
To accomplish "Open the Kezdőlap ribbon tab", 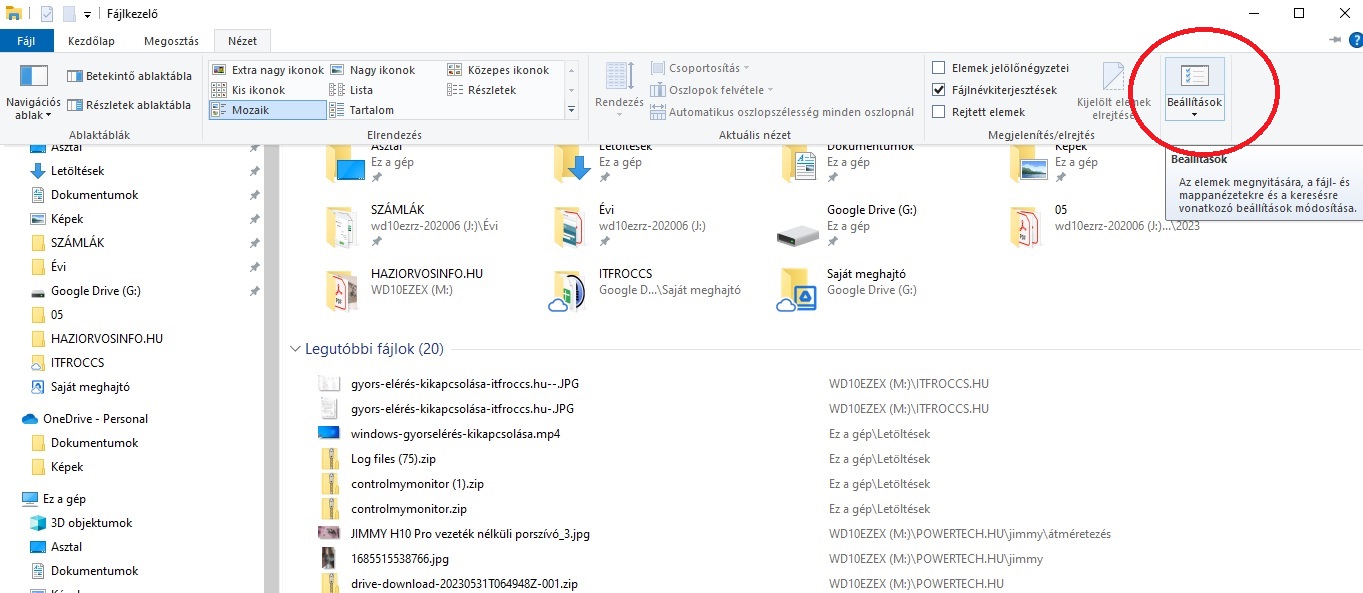I will [x=91, y=41].
